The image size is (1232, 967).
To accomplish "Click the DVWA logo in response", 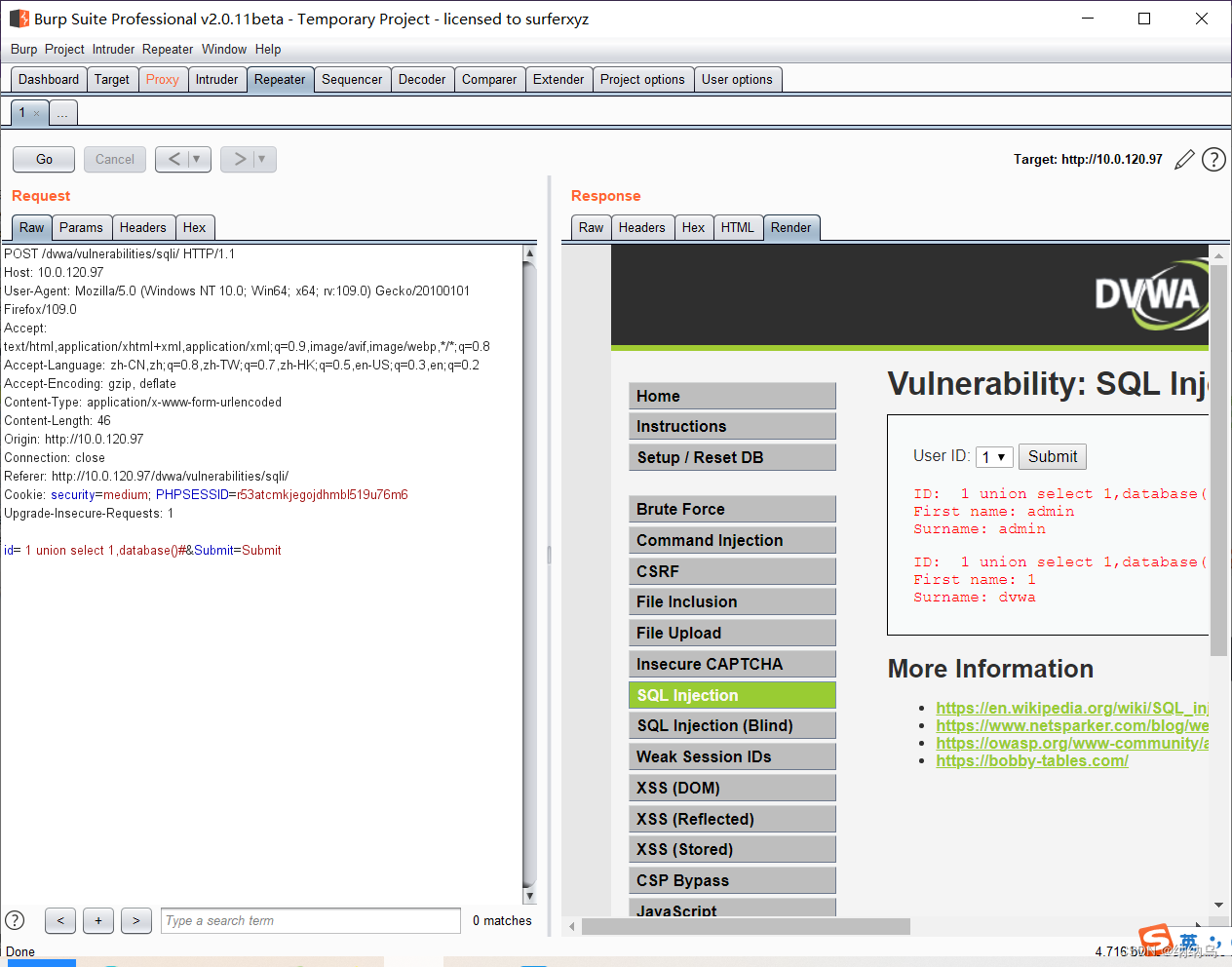I will 1150,294.
